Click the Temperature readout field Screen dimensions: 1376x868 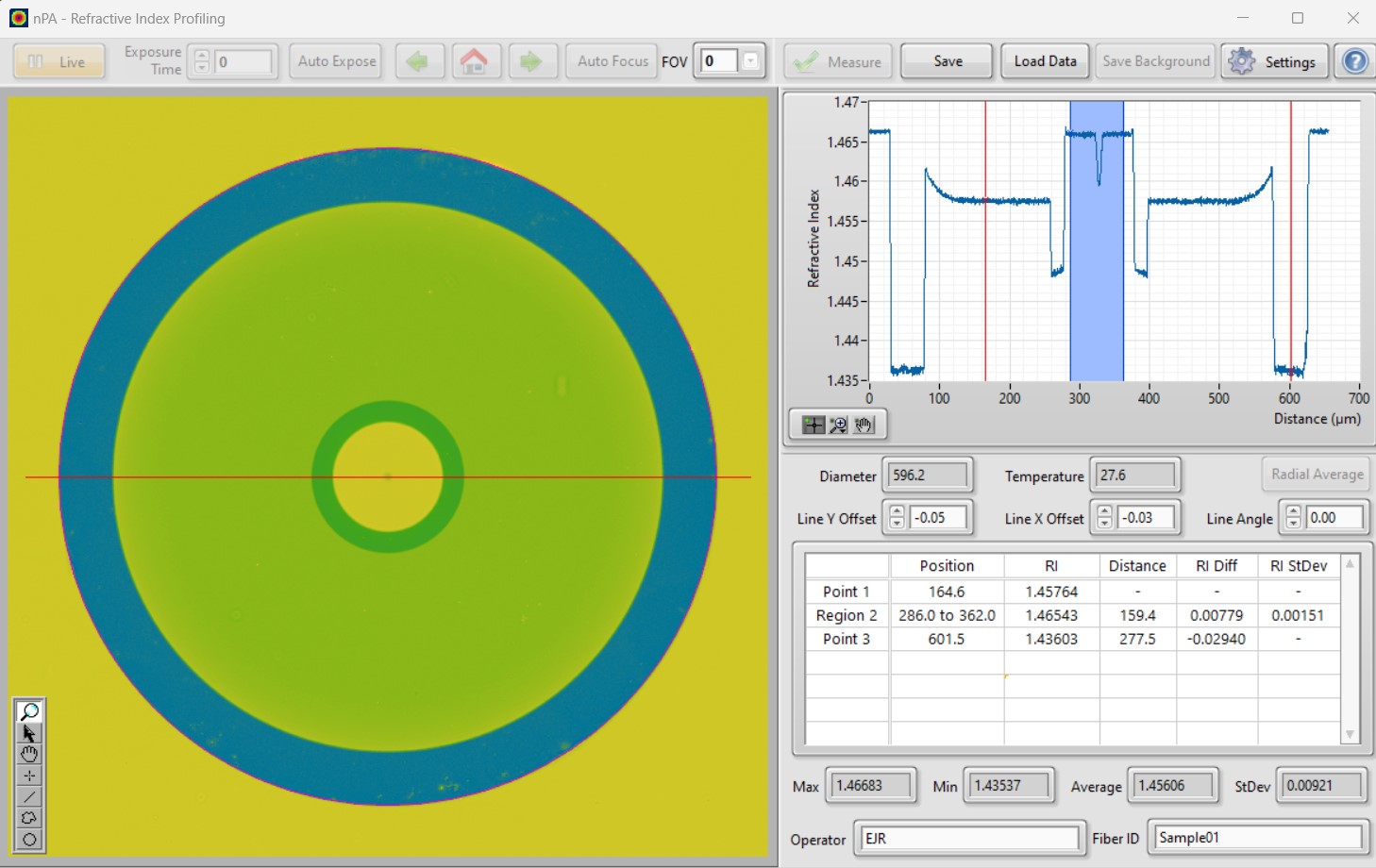tap(1135, 476)
